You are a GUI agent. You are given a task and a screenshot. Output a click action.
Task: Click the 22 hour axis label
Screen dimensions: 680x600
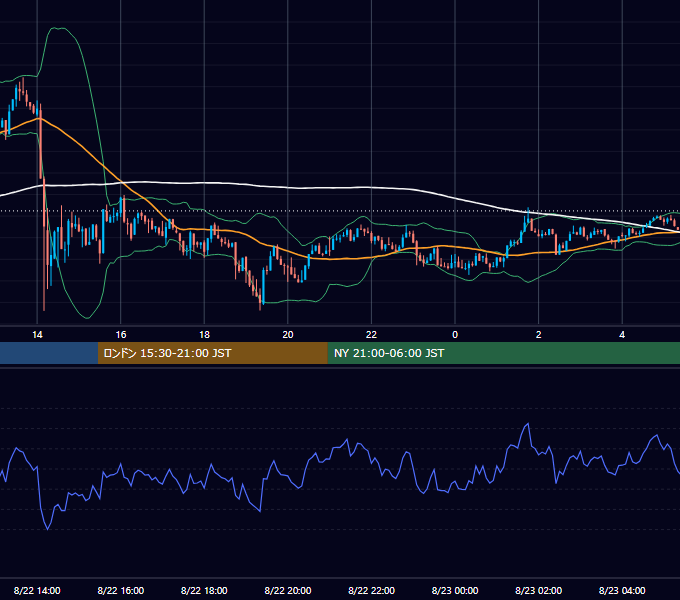coord(371,335)
